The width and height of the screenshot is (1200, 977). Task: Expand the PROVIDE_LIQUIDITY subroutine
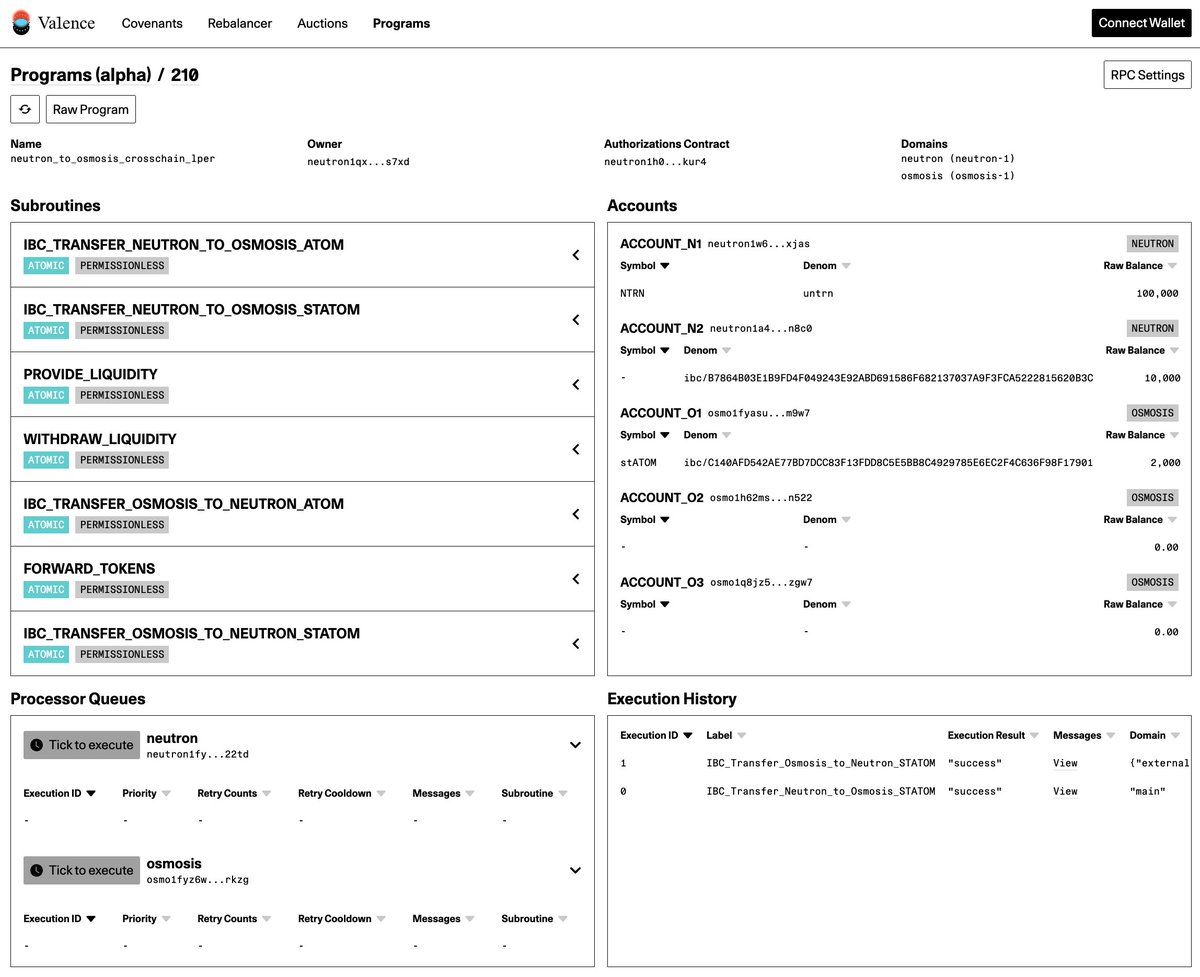[575, 384]
